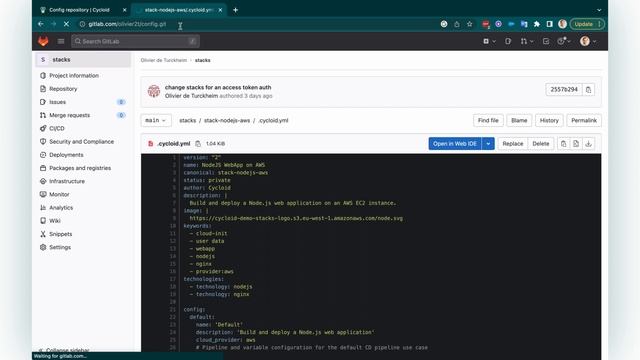Click the Settings gear icon in sidebar
Image resolution: width=640 pixels, height=360 pixels.
(x=43, y=247)
